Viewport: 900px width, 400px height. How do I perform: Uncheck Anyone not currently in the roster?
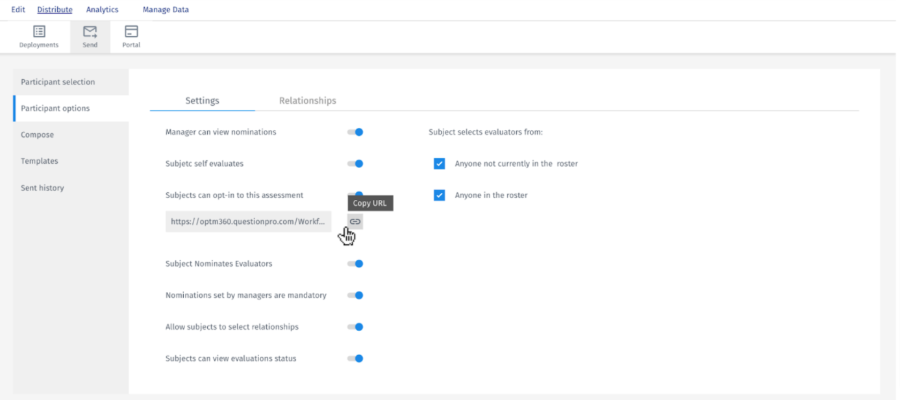[439, 163]
